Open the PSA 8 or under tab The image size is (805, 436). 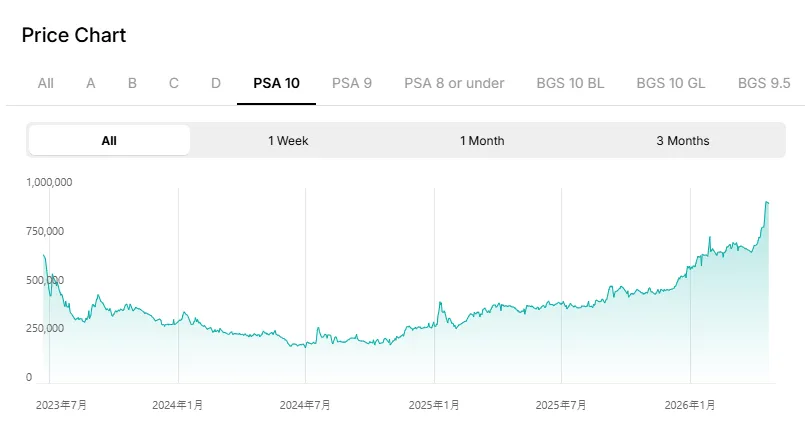pyautogui.click(x=454, y=83)
